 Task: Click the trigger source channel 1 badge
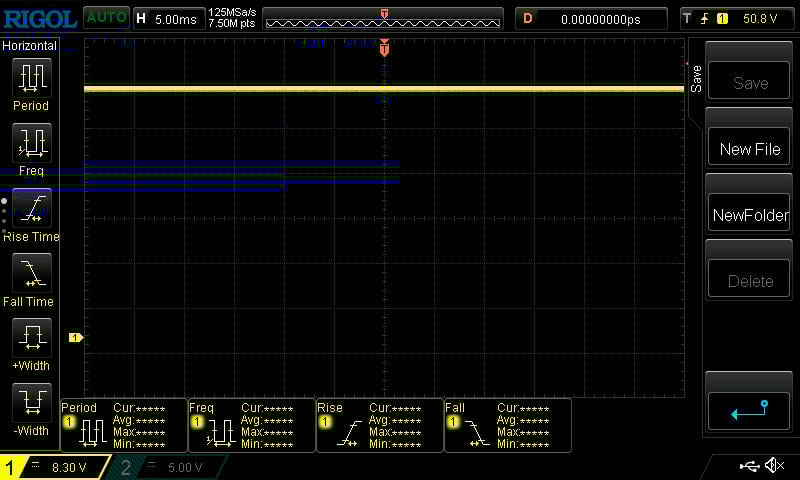click(x=722, y=19)
